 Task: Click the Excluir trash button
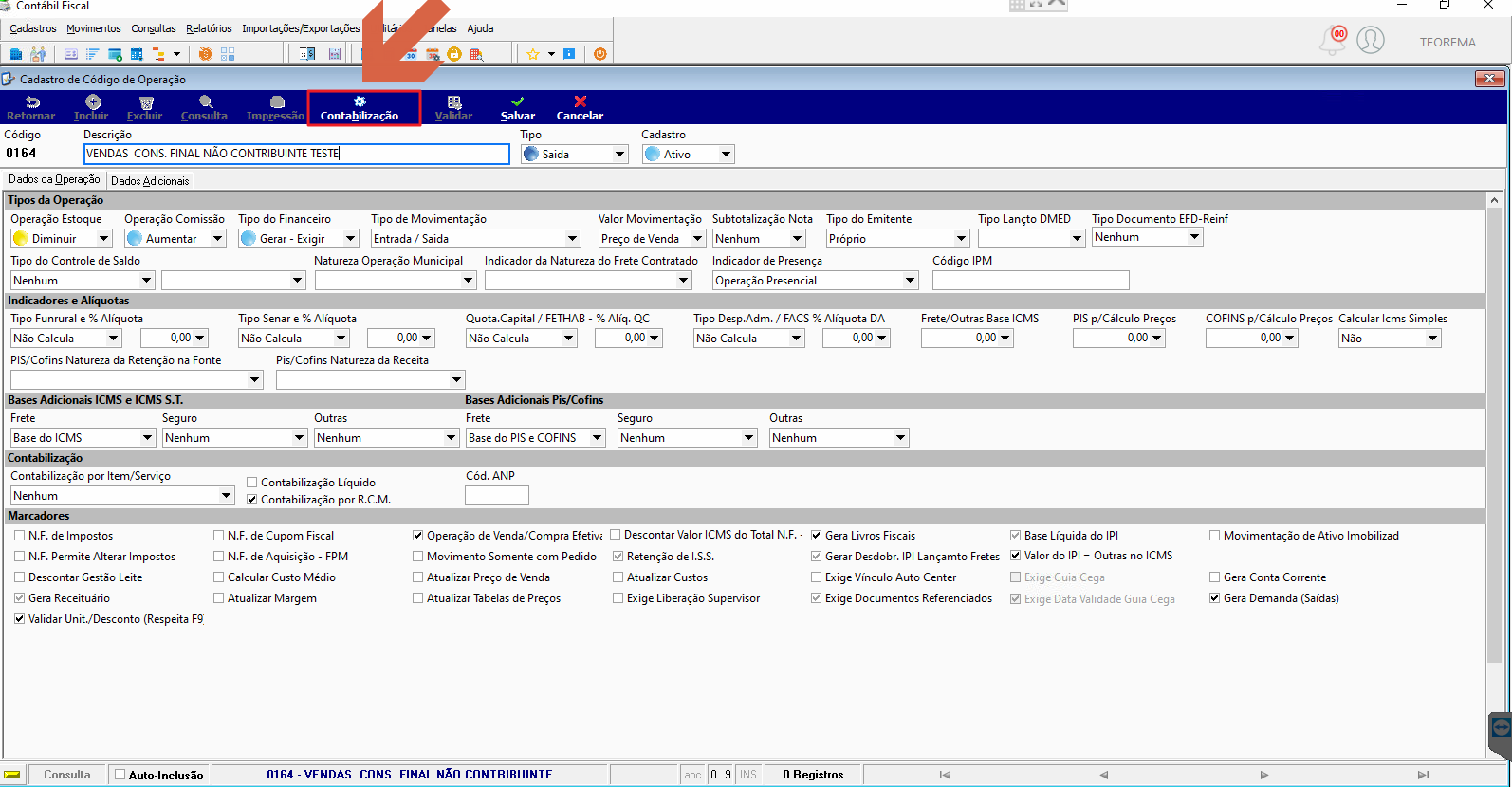(x=145, y=108)
